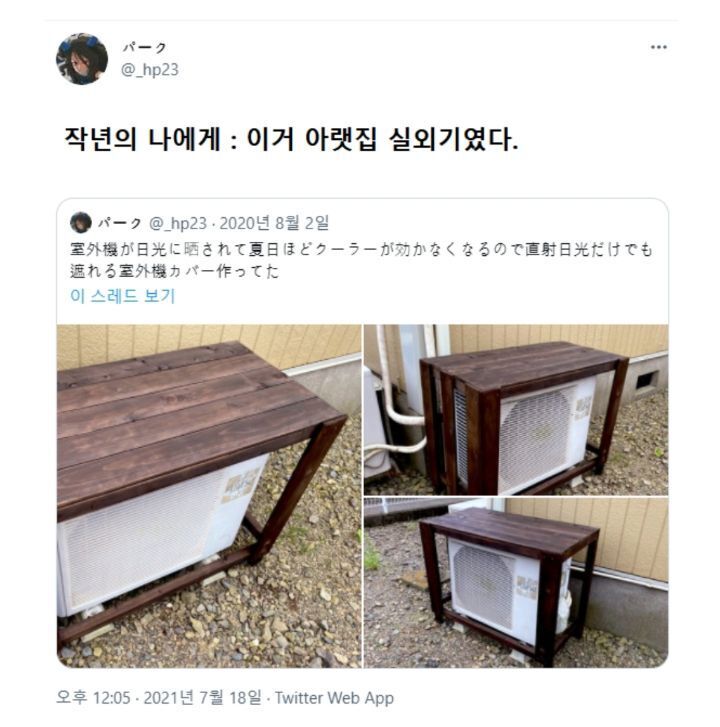Click the Twitter Web App source label

[x=334, y=698]
